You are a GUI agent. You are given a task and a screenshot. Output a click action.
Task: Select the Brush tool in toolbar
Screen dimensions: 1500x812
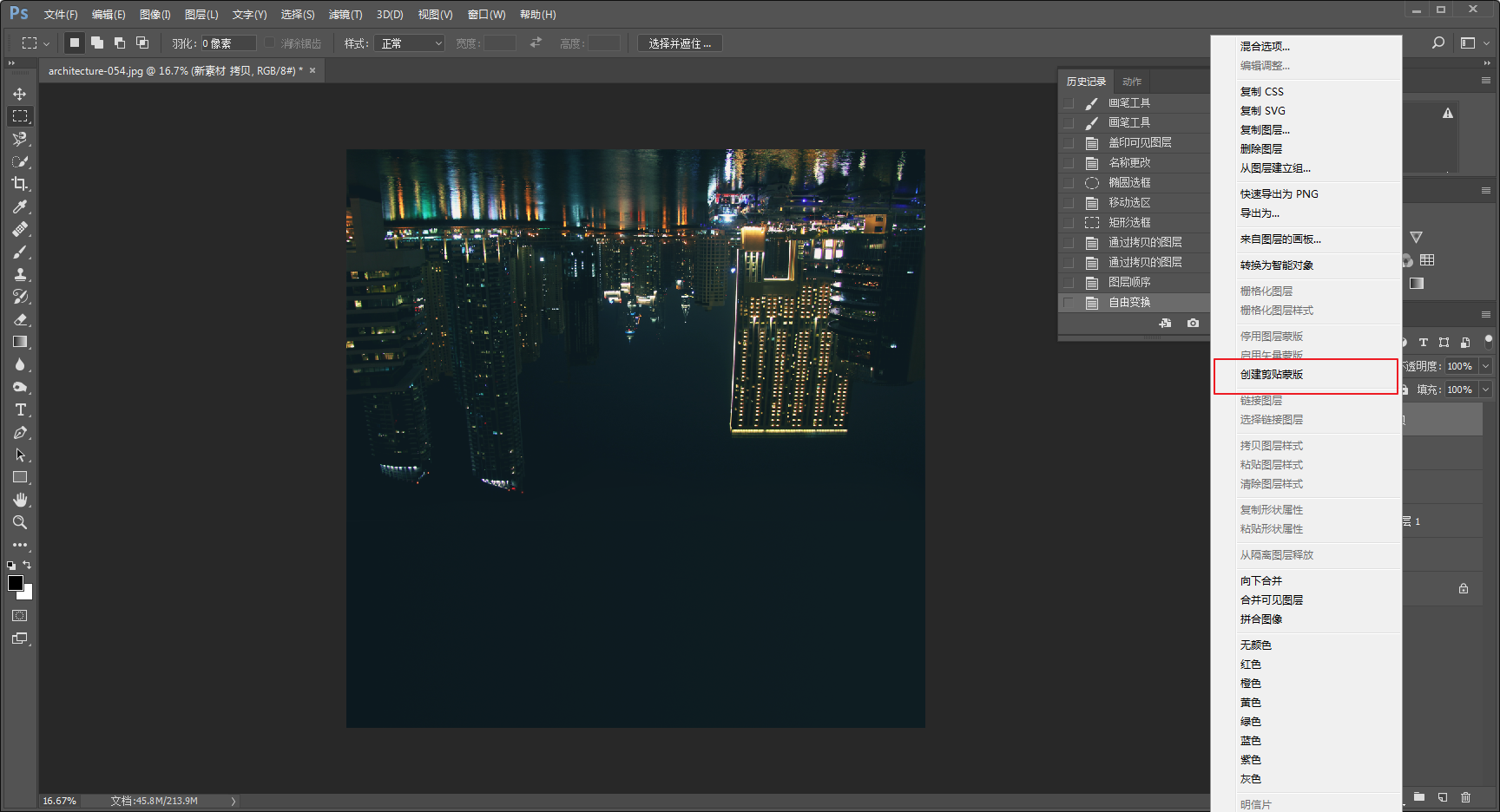coord(20,252)
